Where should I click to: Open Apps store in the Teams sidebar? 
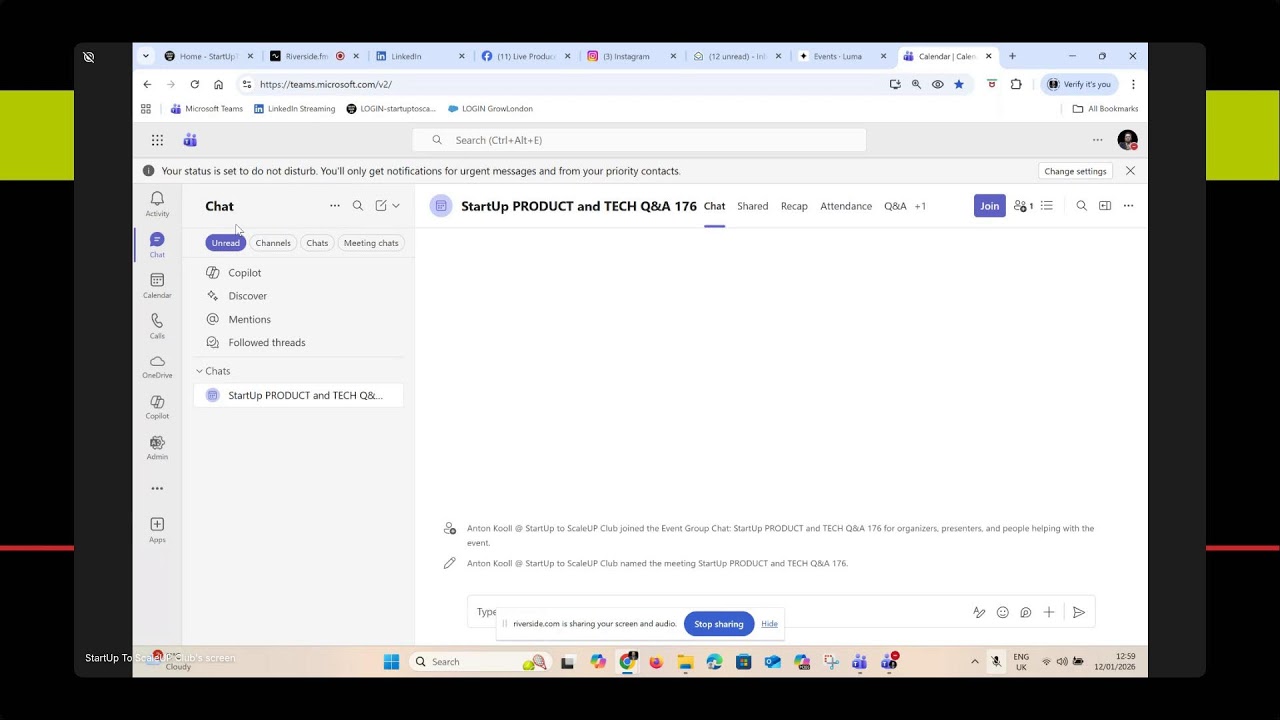[157, 530]
